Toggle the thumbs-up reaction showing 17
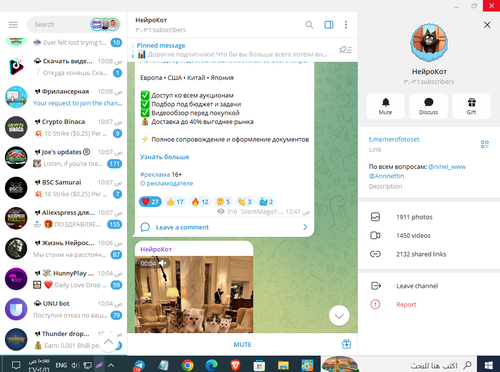This screenshot has width=500, height=372. click(x=175, y=202)
